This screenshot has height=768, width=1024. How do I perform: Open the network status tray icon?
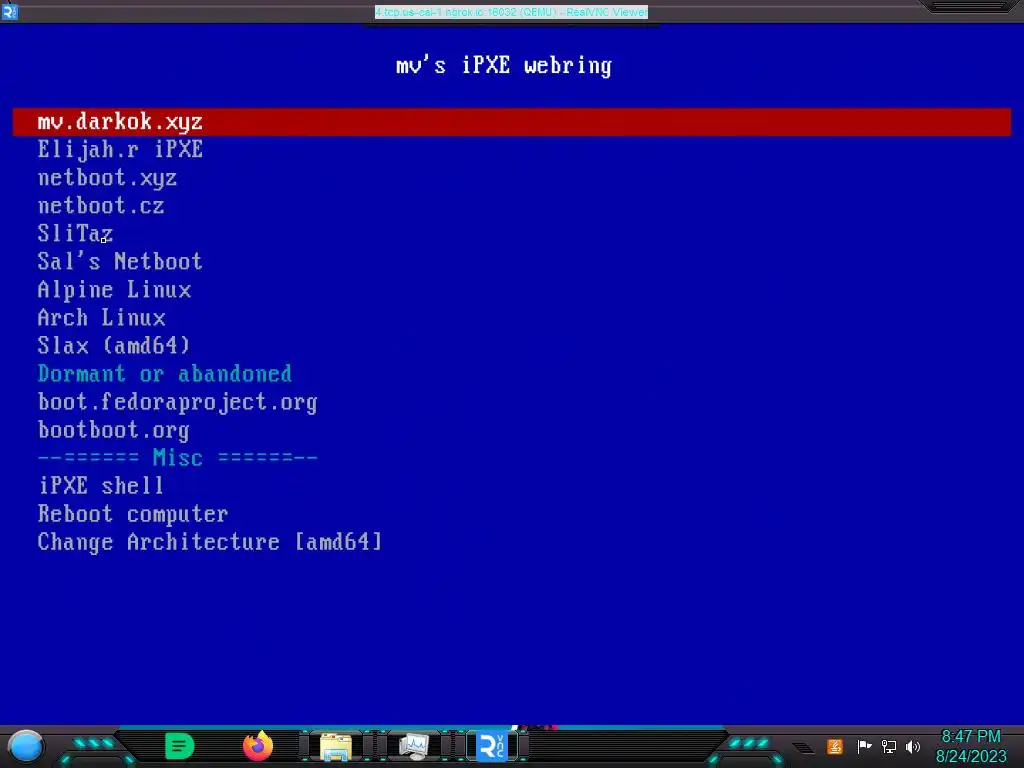click(x=889, y=746)
